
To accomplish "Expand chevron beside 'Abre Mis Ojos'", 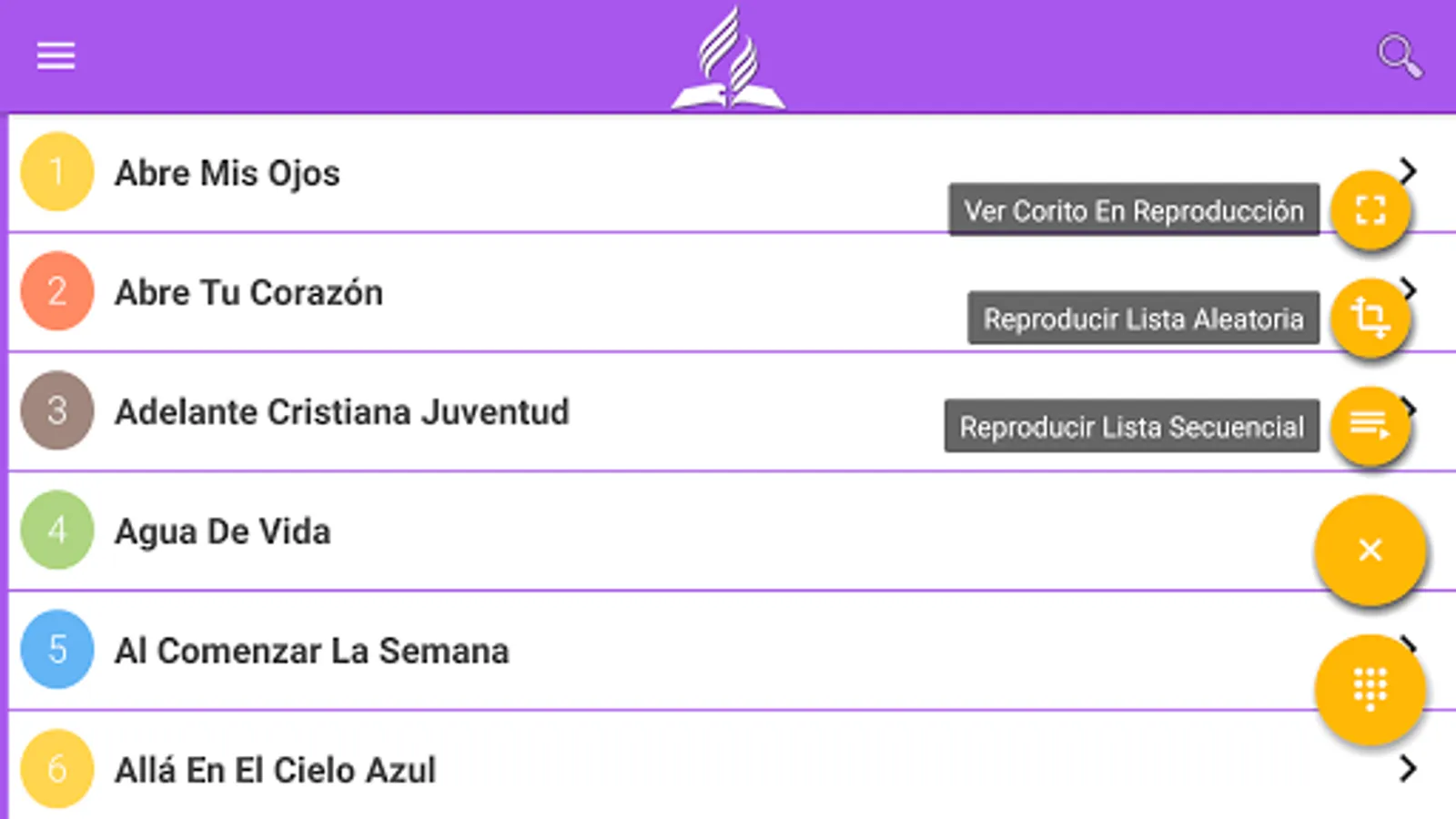I will pyautogui.click(x=1408, y=169).
